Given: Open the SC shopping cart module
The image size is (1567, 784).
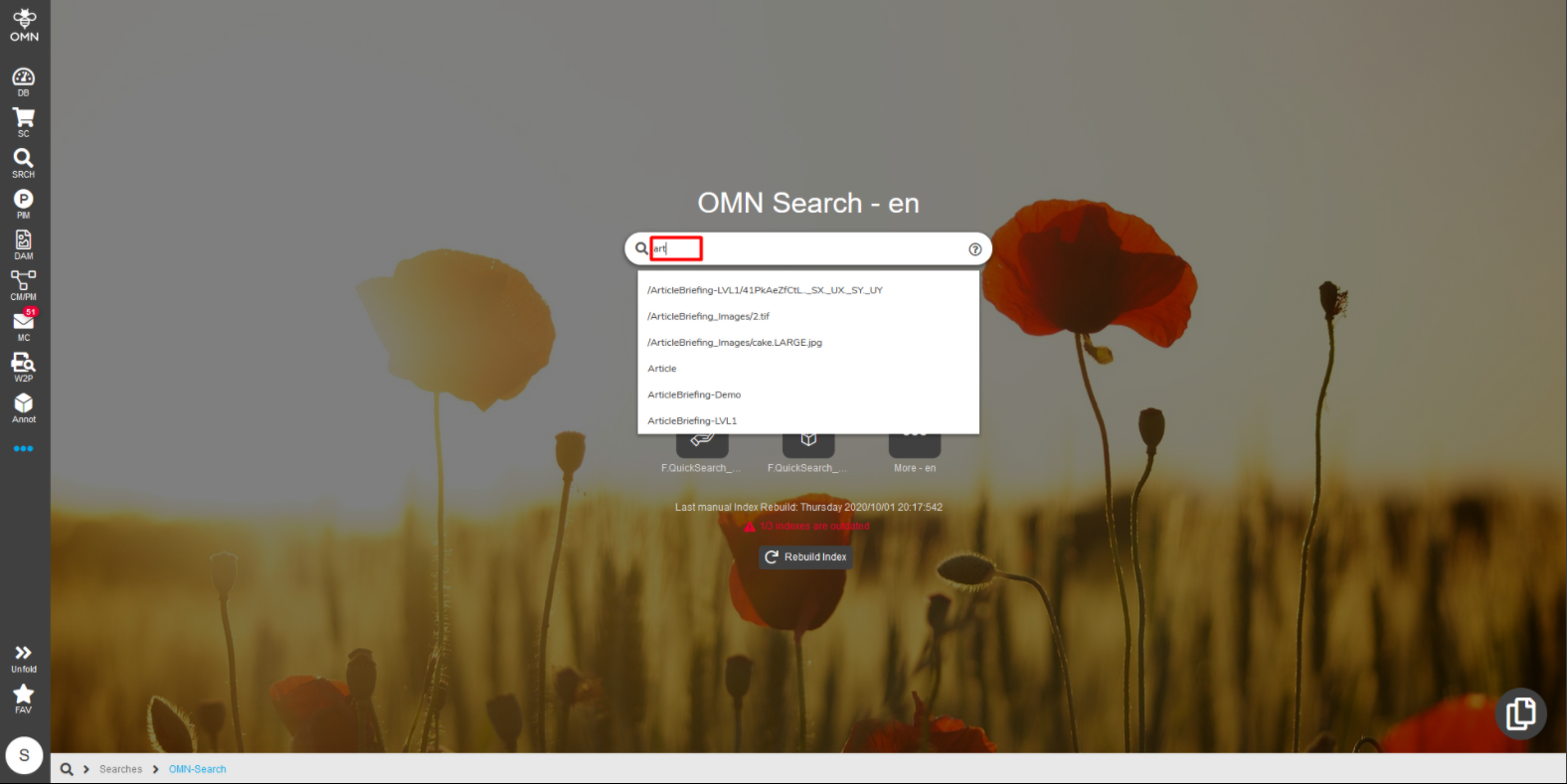Looking at the screenshot, I should click(24, 123).
